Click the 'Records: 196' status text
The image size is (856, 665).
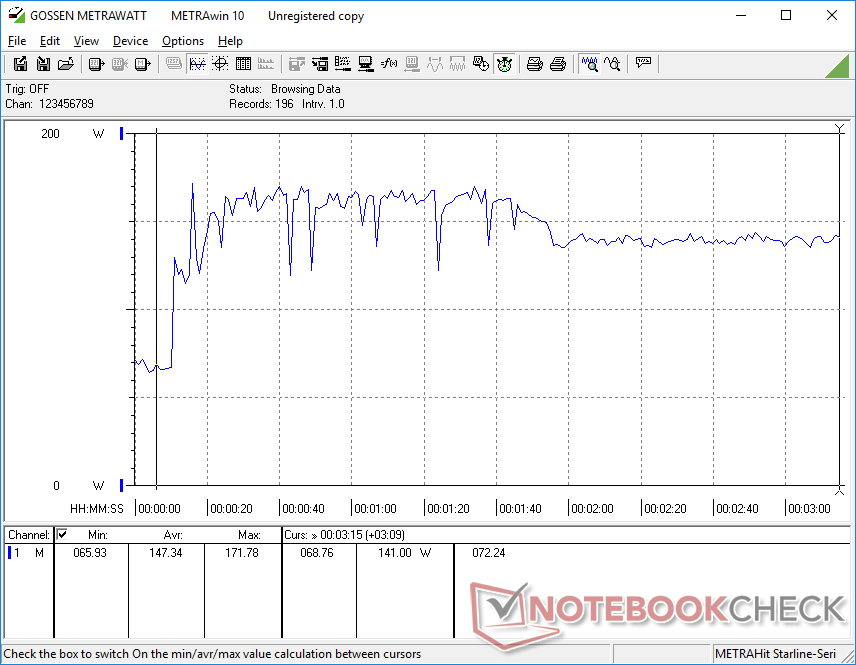(261, 104)
